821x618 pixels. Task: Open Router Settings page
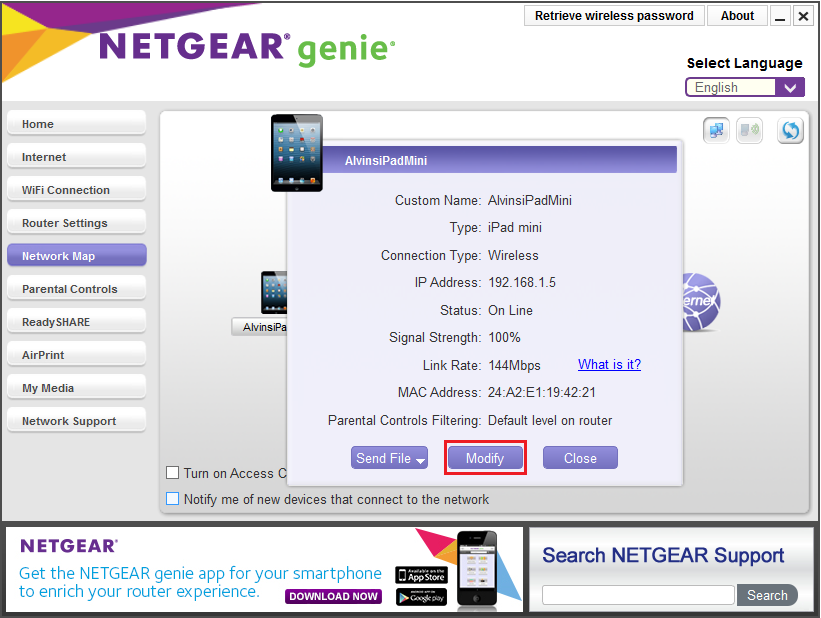tap(76, 223)
